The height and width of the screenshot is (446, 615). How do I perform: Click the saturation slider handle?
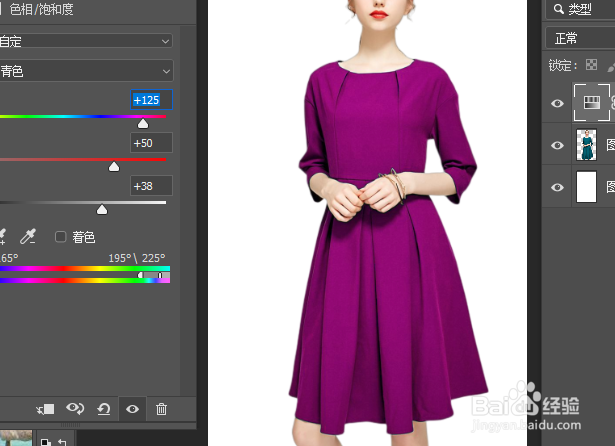pyautogui.click(x=114, y=167)
